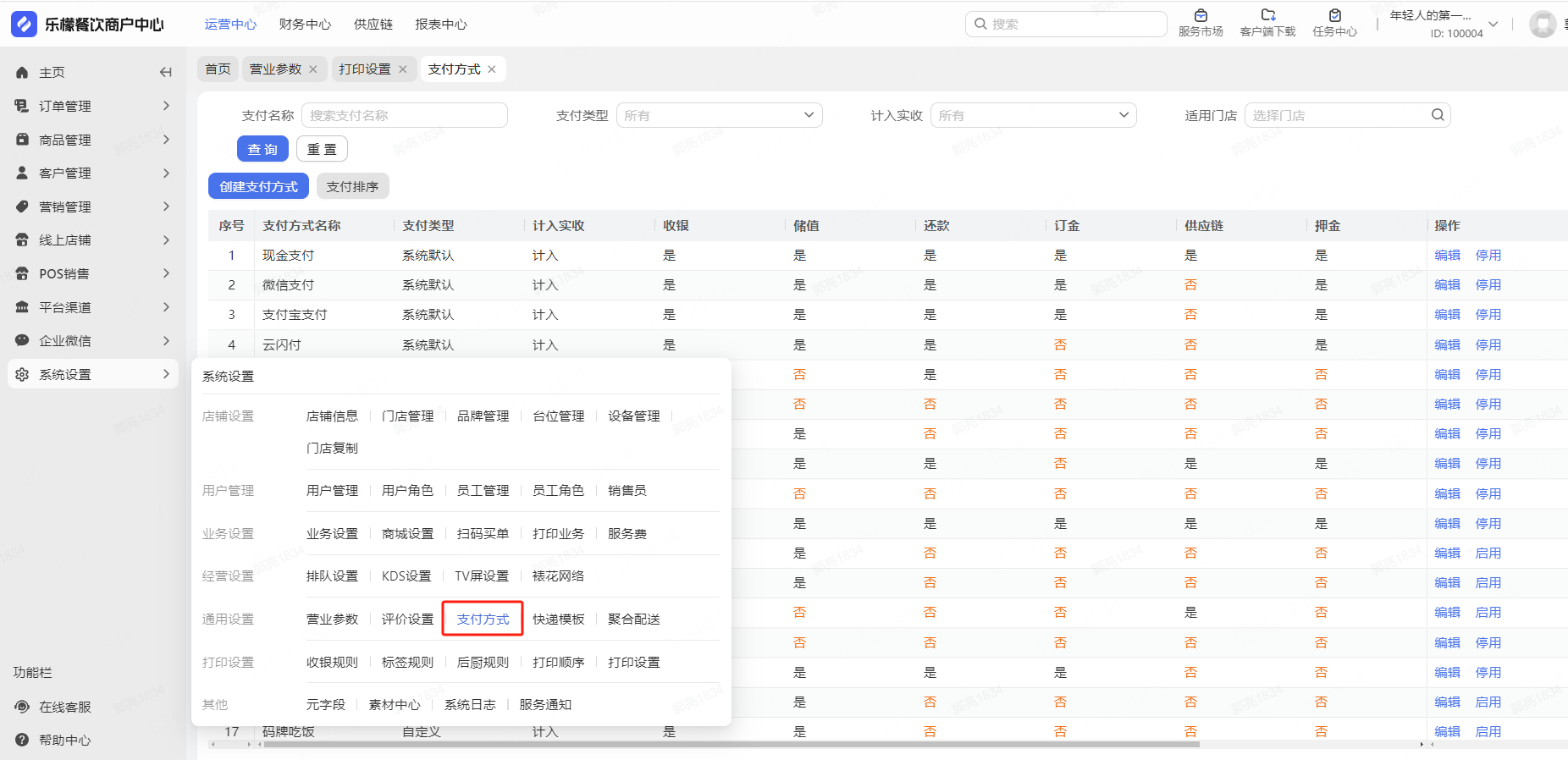Open 扫码买单 in the 系统设置 popup
The height and width of the screenshot is (760, 1568).
pos(483,534)
